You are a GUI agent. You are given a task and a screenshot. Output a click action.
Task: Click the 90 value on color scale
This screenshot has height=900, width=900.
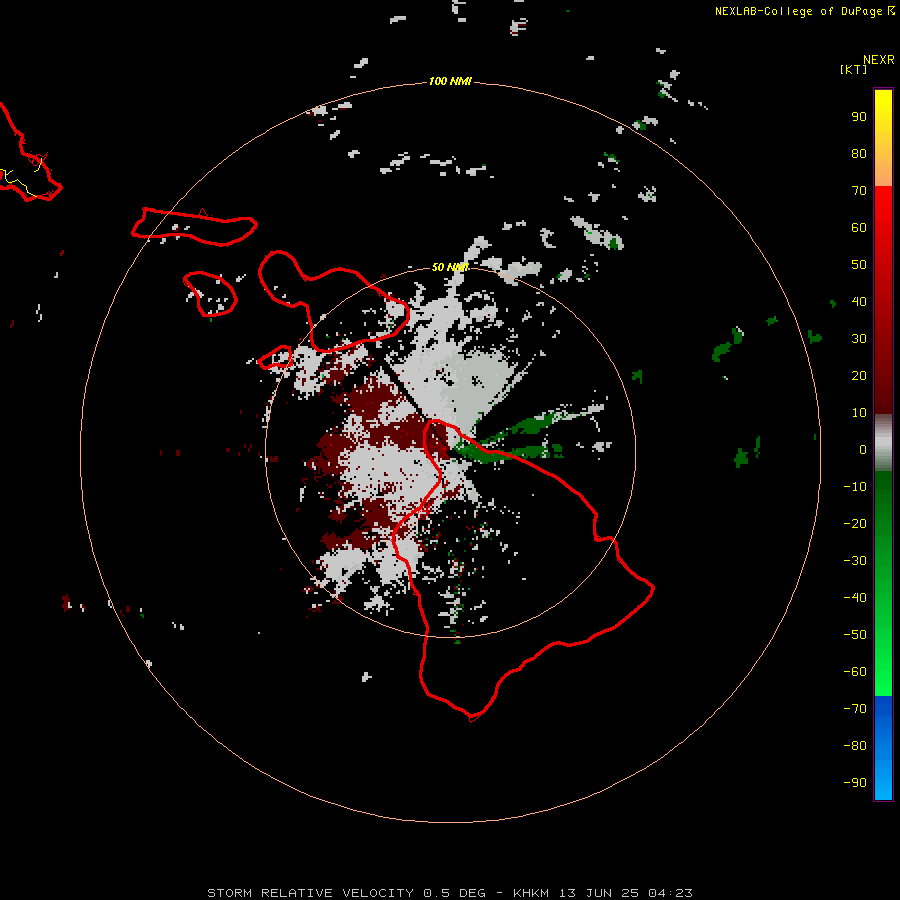point(859,117)
